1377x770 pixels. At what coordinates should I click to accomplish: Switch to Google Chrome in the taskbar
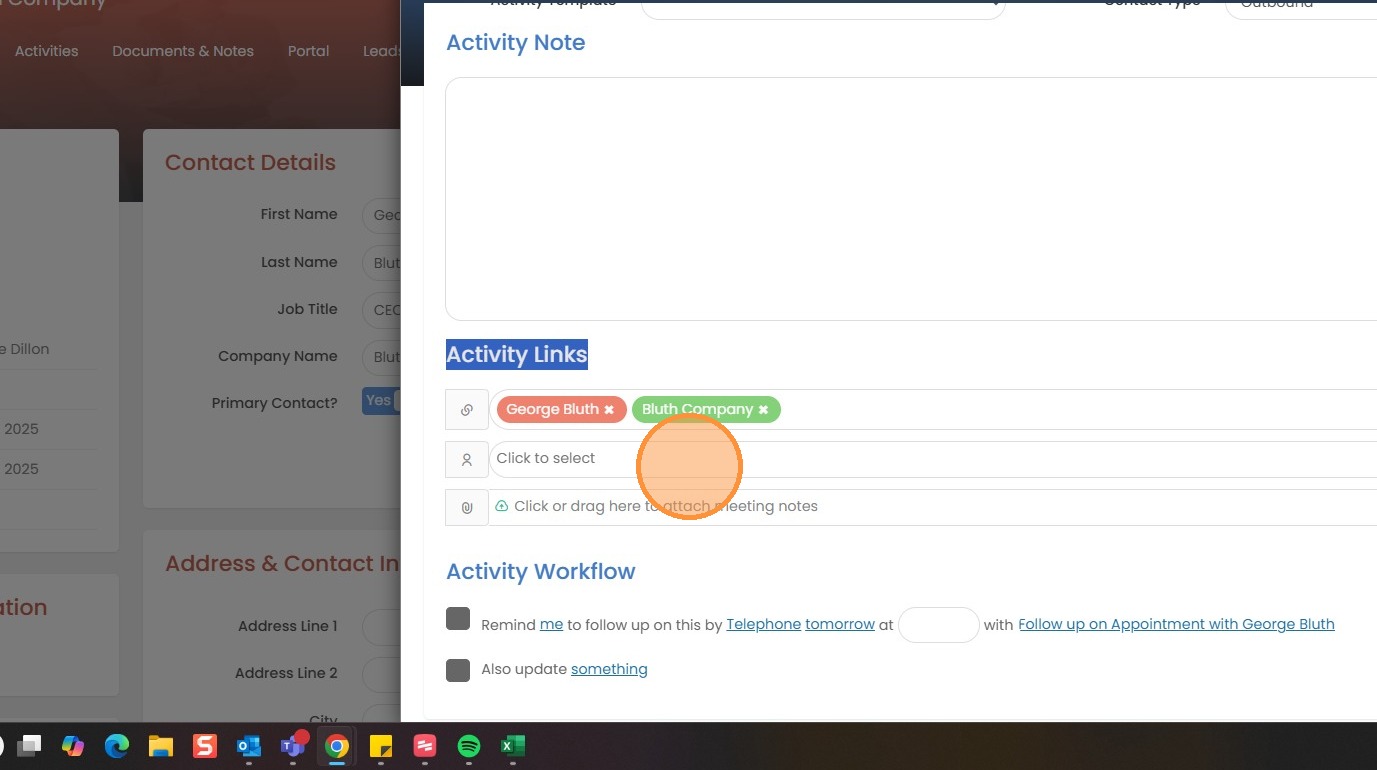[337, 746]
